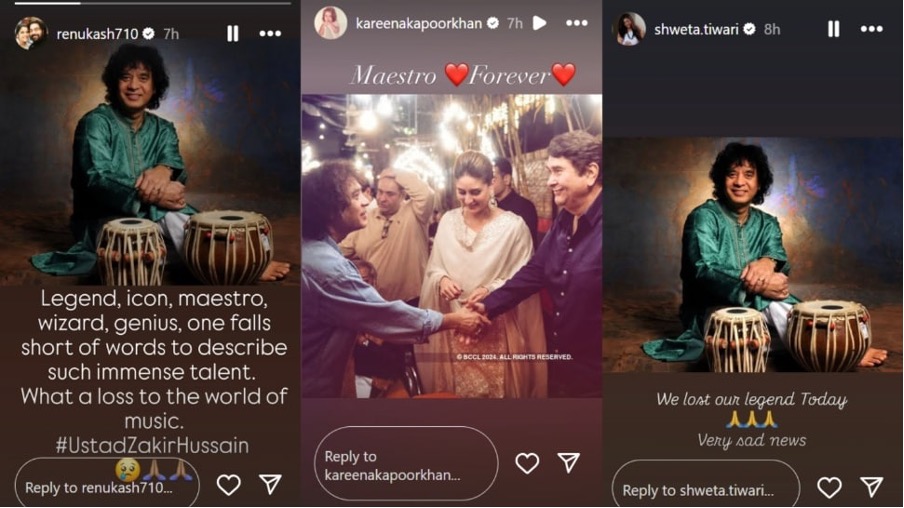Click the Reply to kareenakapoorkhan field
This screenshot has height=508, width=904.
tap(406, 464)
